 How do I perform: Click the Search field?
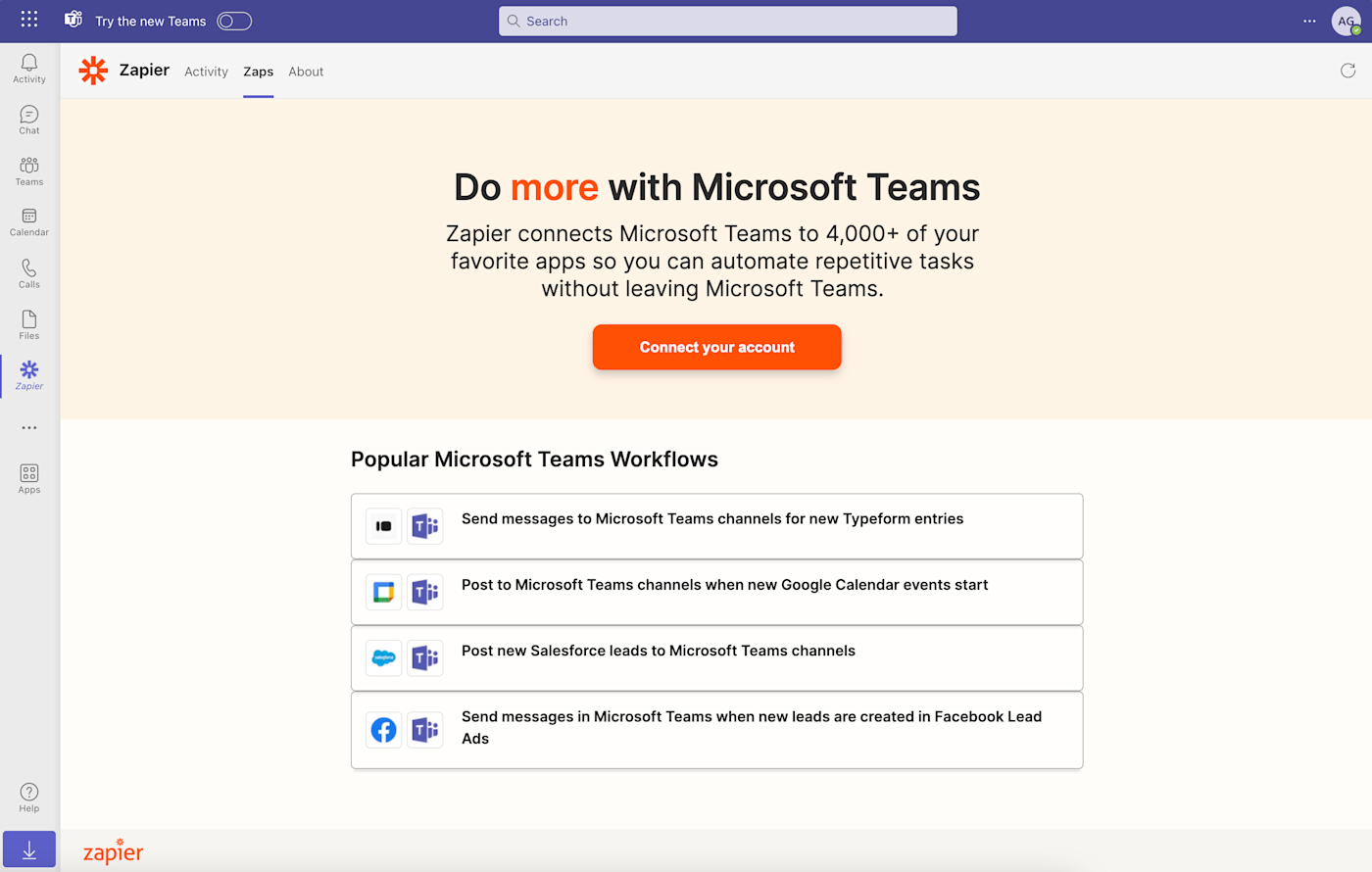(x=727, y=21)
